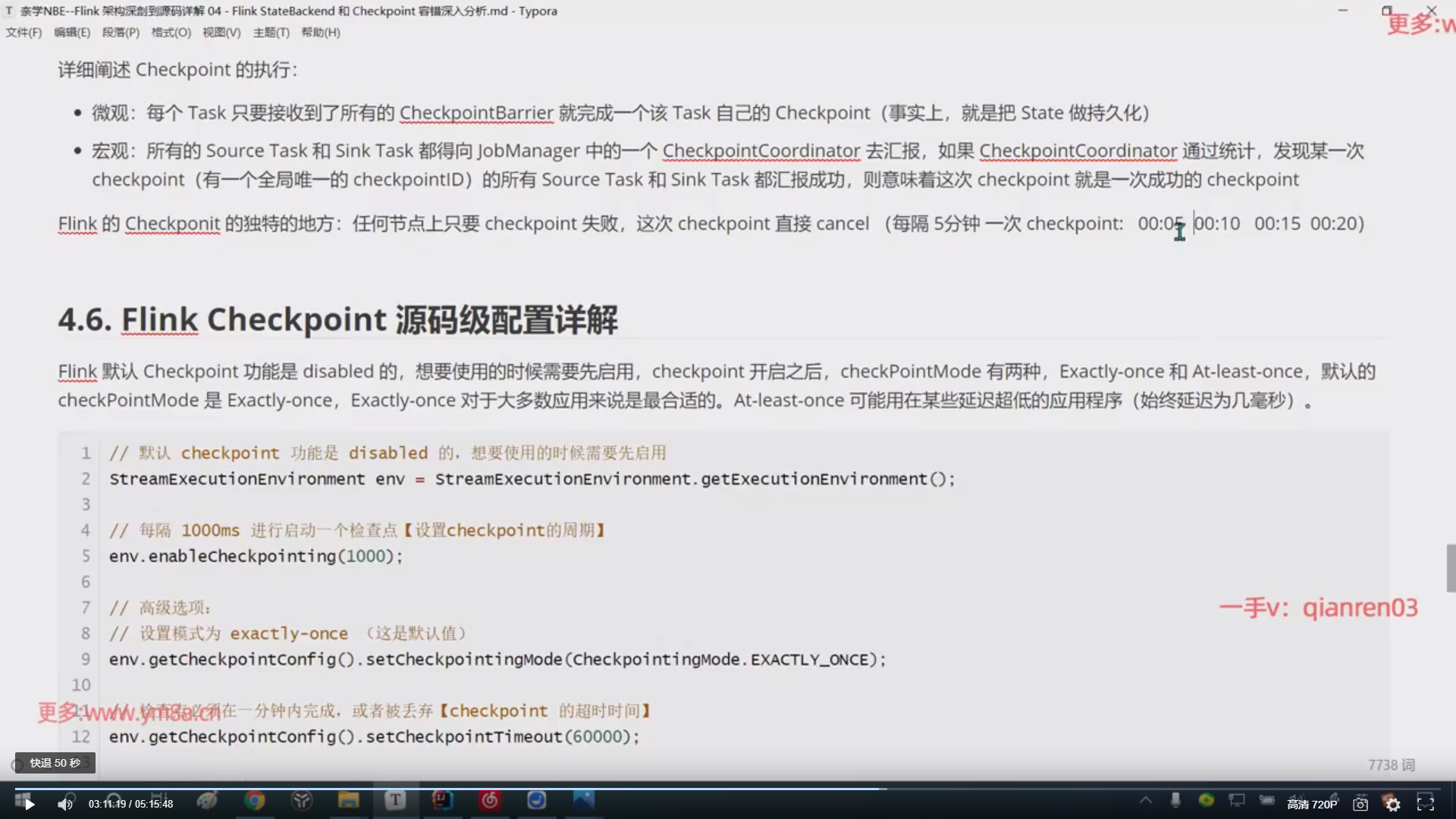Open the IntelliJ IDEA taskbar icon
This screenshot has width=1456, height=819.
pos(442,801)
